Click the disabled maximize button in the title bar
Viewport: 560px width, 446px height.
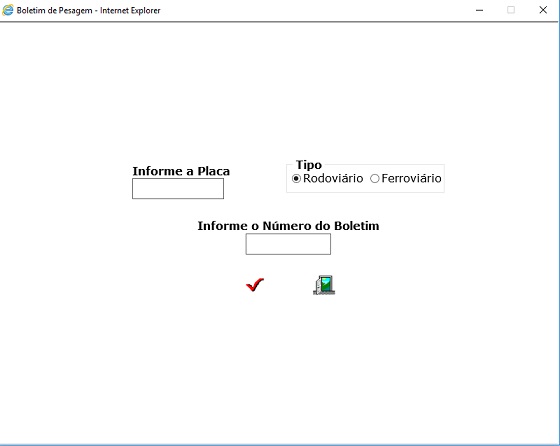511,10
